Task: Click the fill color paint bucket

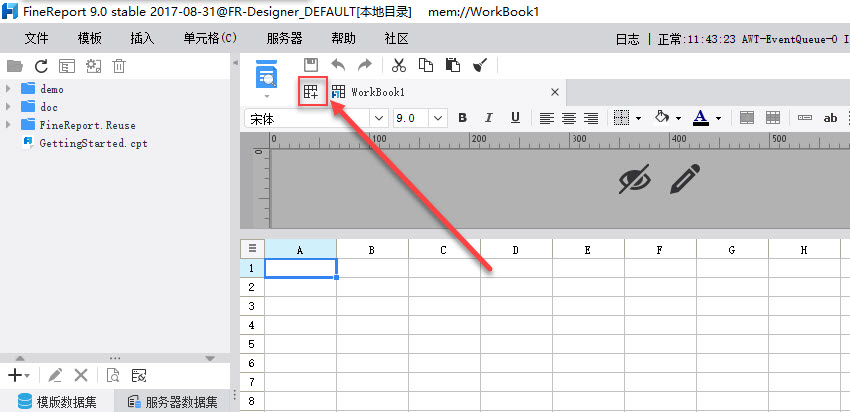Action: 661,117
